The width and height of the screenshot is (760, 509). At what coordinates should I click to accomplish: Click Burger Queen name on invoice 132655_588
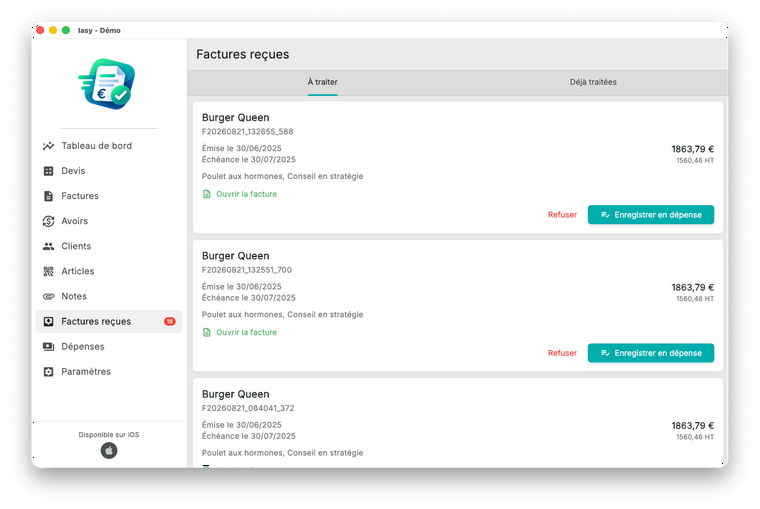coord(236,118)
